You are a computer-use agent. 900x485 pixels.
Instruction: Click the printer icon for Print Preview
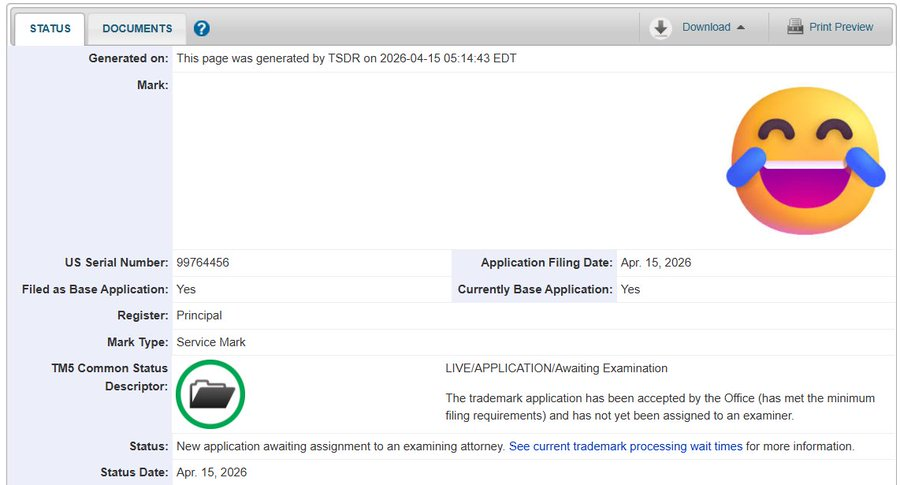795,26
